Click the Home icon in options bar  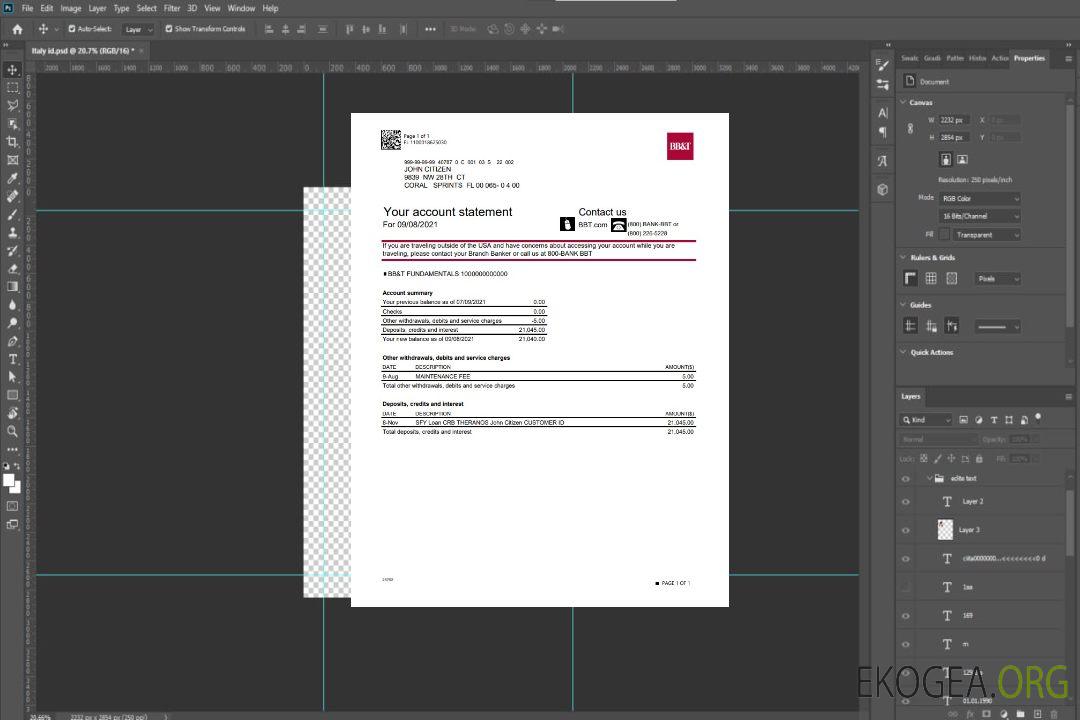click(17, 29)
